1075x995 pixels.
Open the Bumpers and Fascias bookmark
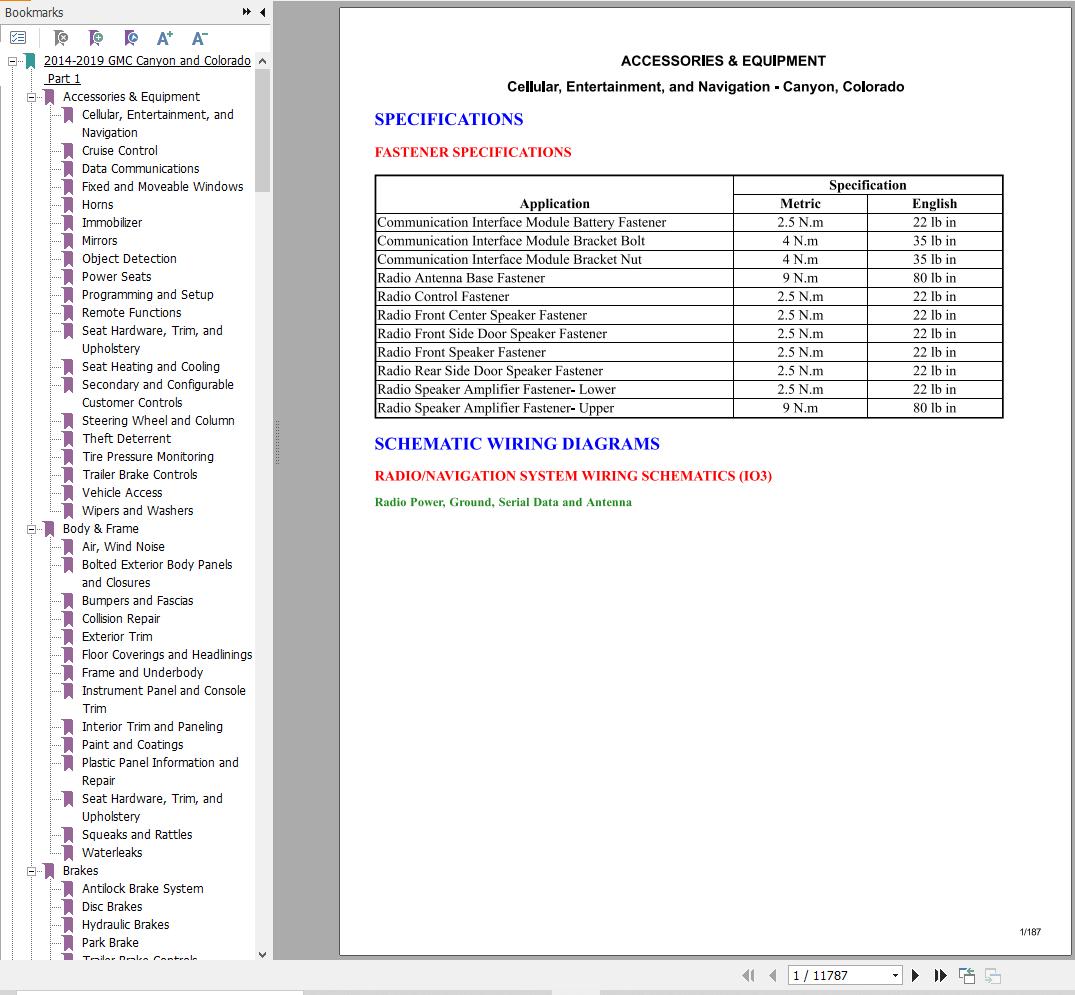coord(137,601)
